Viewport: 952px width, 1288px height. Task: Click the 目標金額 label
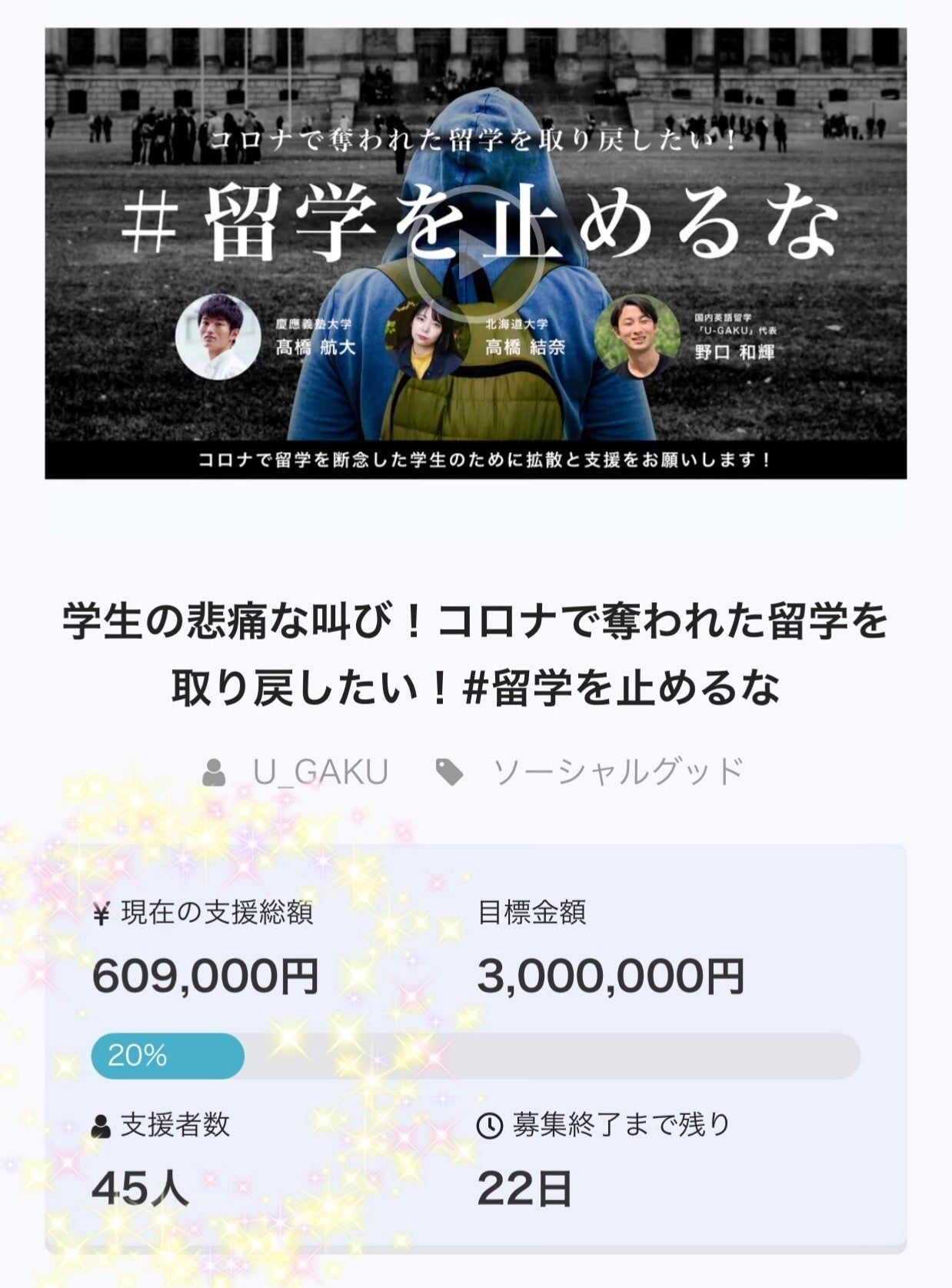[x=532, y=913]
